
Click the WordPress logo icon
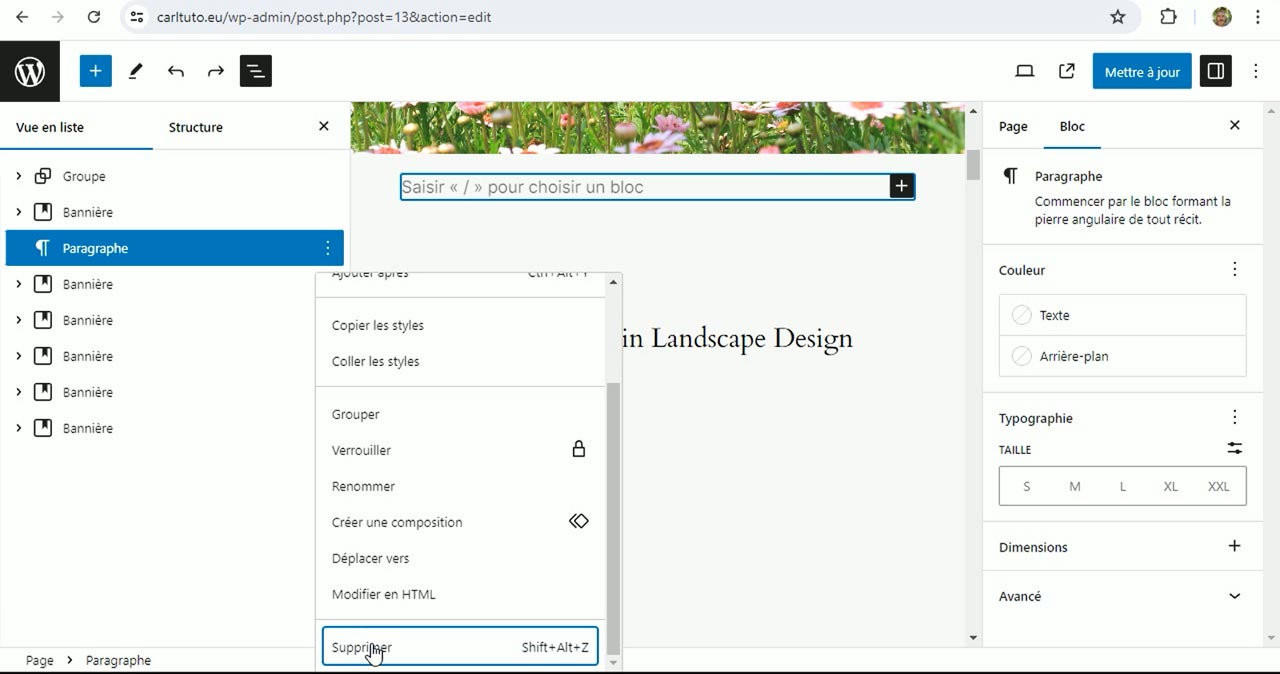30,72
